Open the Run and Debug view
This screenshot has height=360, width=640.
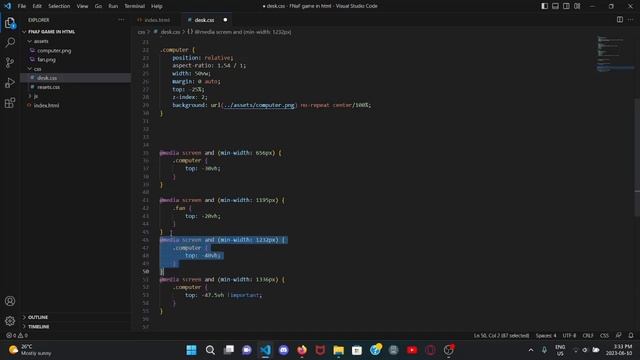(10, 82)
